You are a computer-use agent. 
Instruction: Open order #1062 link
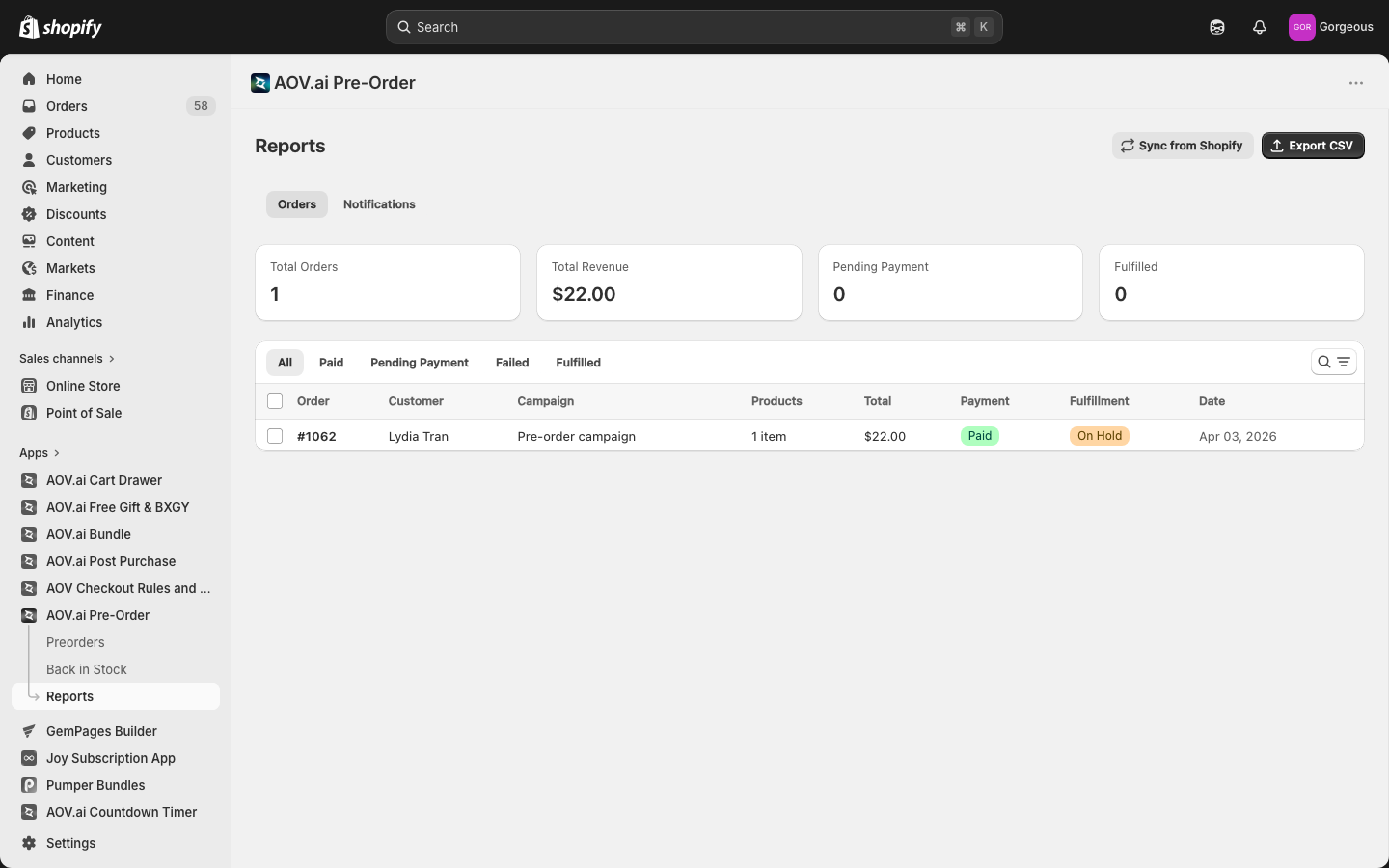tap(316, 436)
